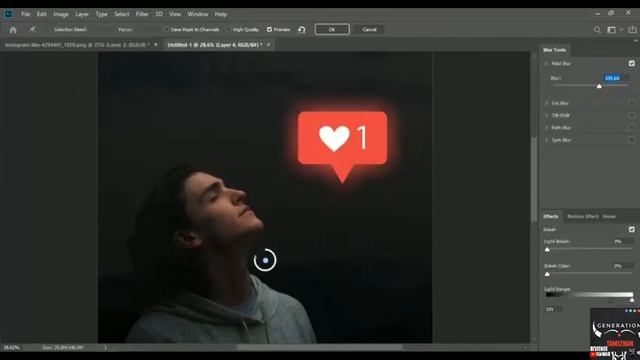Click the reset (remove all pins) arrow icon
The height and width of the screenshot is (360, 640).
[302, 29]
